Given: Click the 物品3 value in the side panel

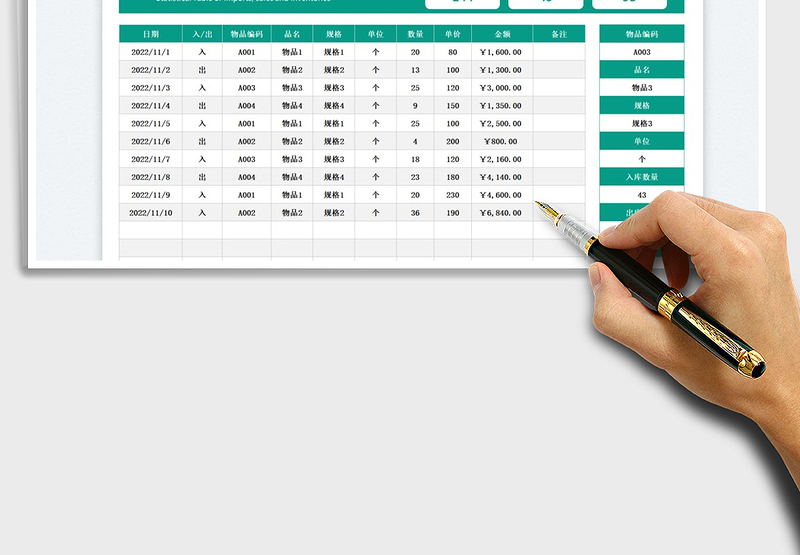Looking at the screenshot, I should pos(642,88).
